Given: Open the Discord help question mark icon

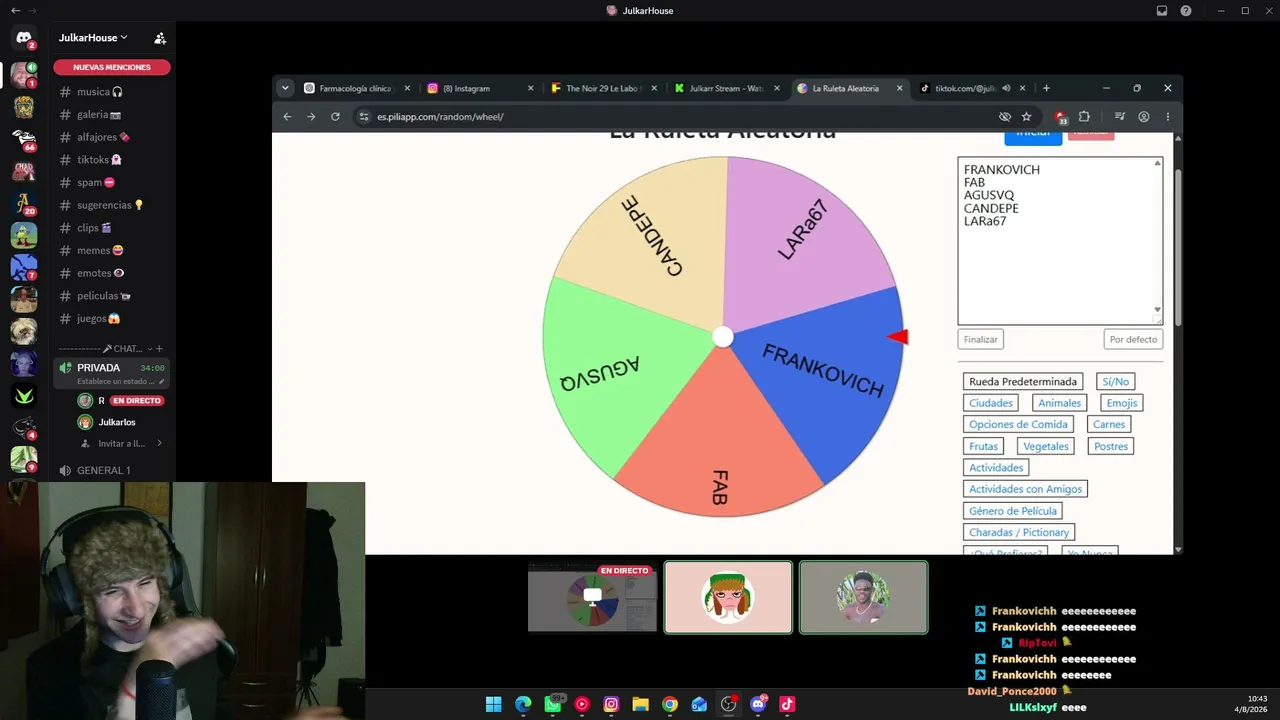Looking at the screenshot, I should click(1186, 11).
